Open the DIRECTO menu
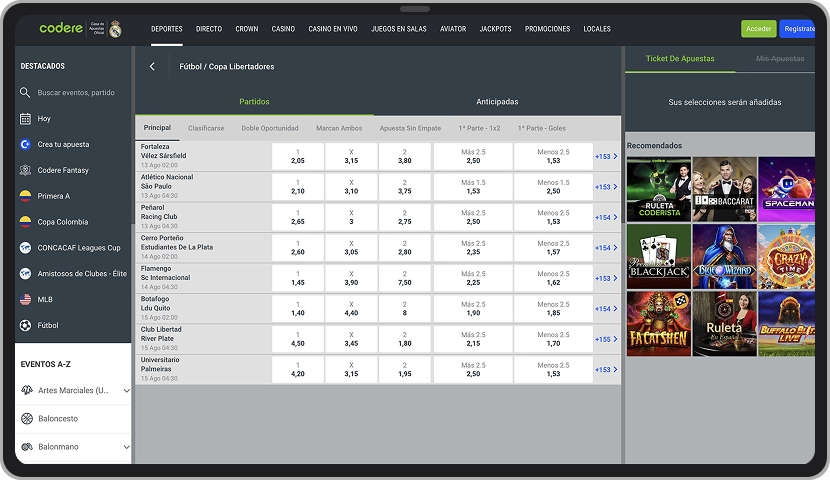Image resolution: width=830 pixels, height=480 pixels. (209, 29)
